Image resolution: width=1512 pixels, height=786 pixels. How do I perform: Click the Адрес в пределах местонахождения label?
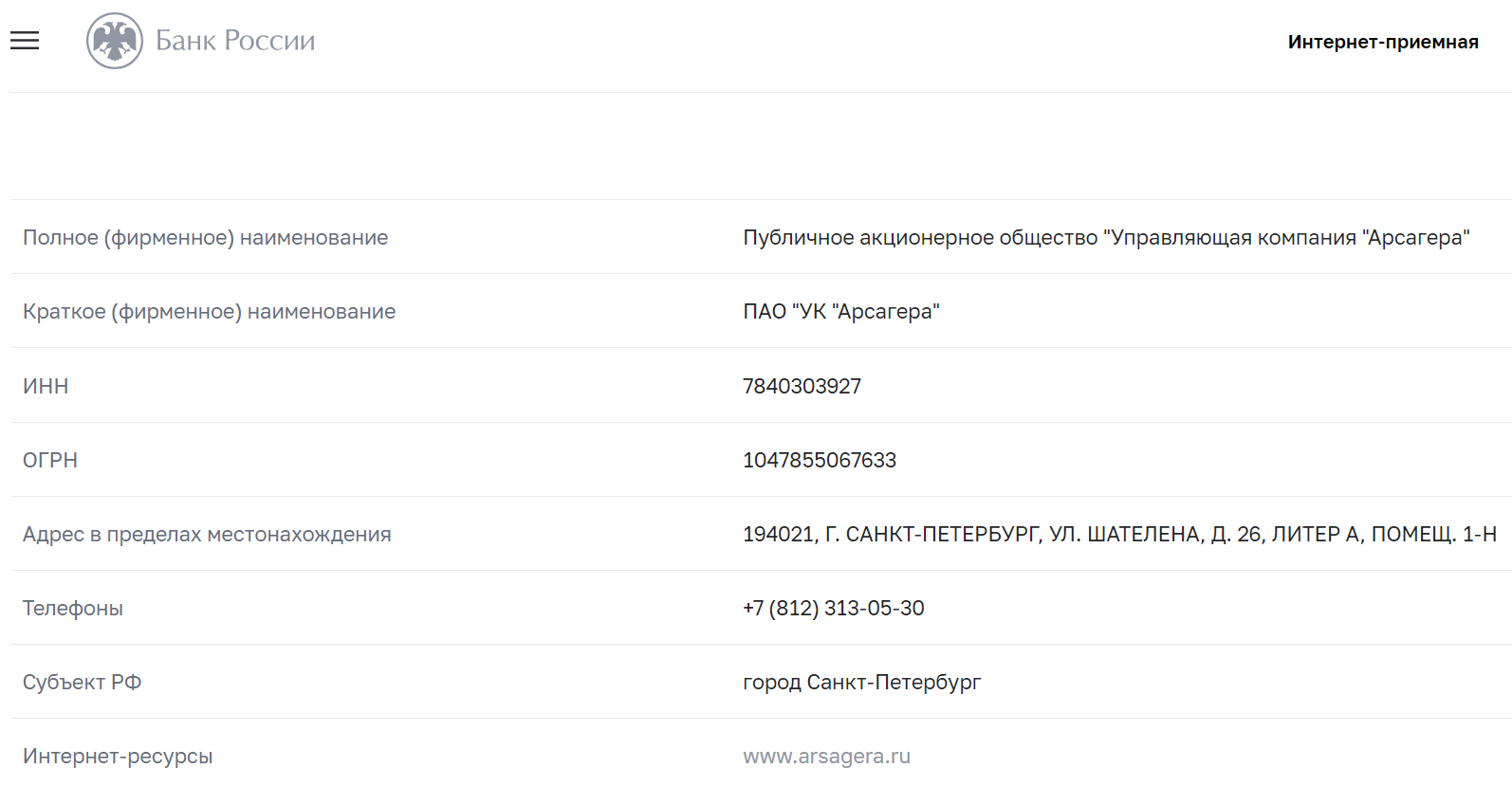pos(207,534)
